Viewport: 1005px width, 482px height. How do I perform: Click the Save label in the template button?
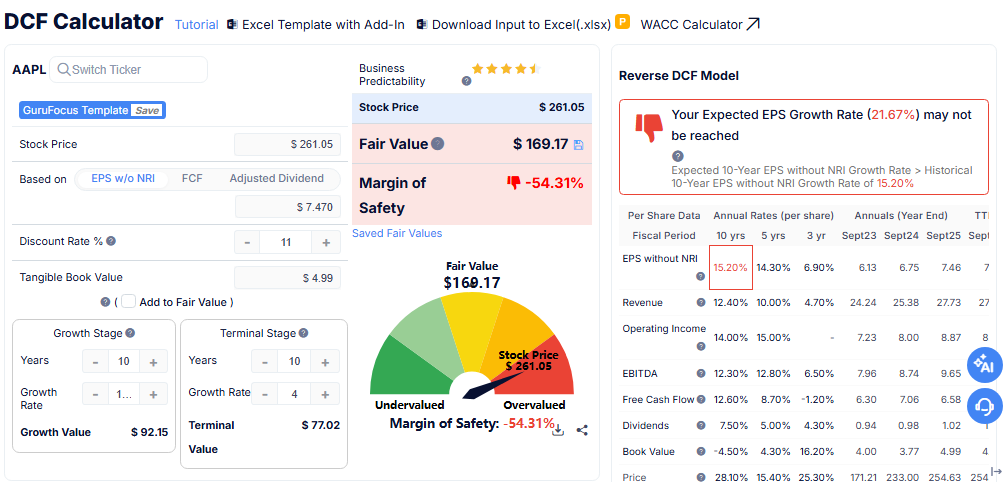click(147, 110)
